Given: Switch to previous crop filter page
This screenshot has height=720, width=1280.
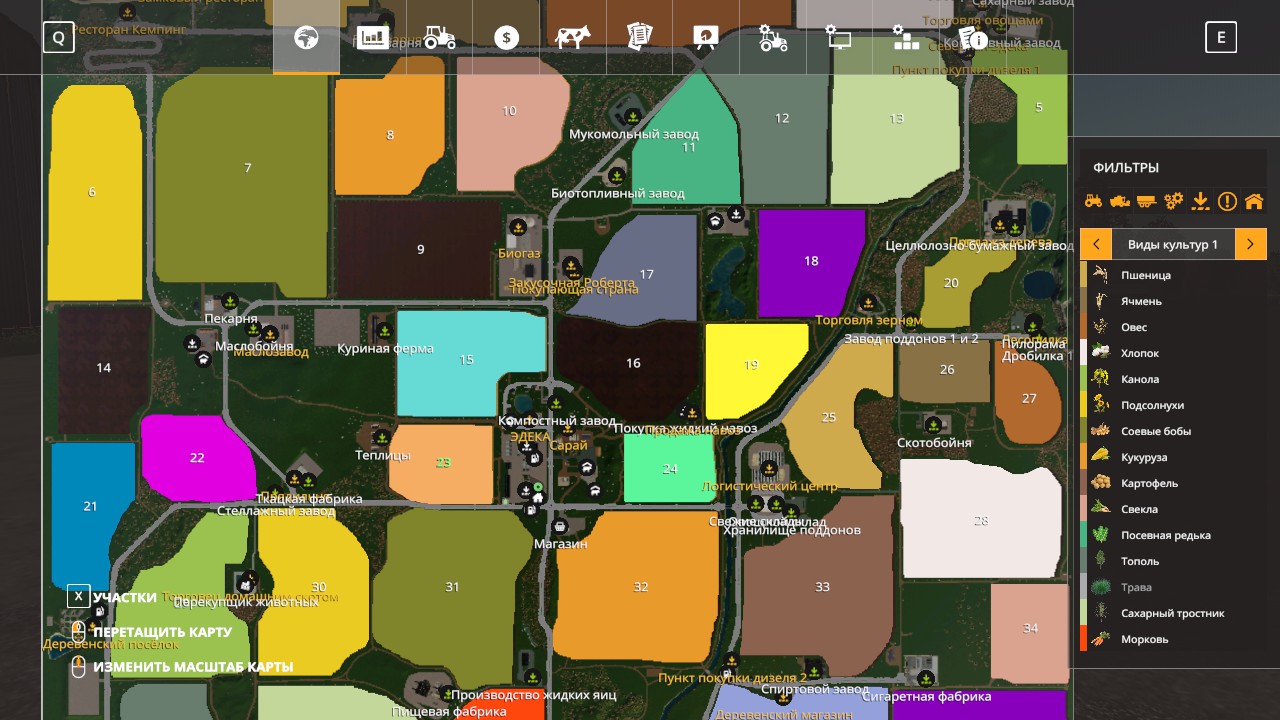Looking at the screenshot, I should click(x=1096, y=244).
